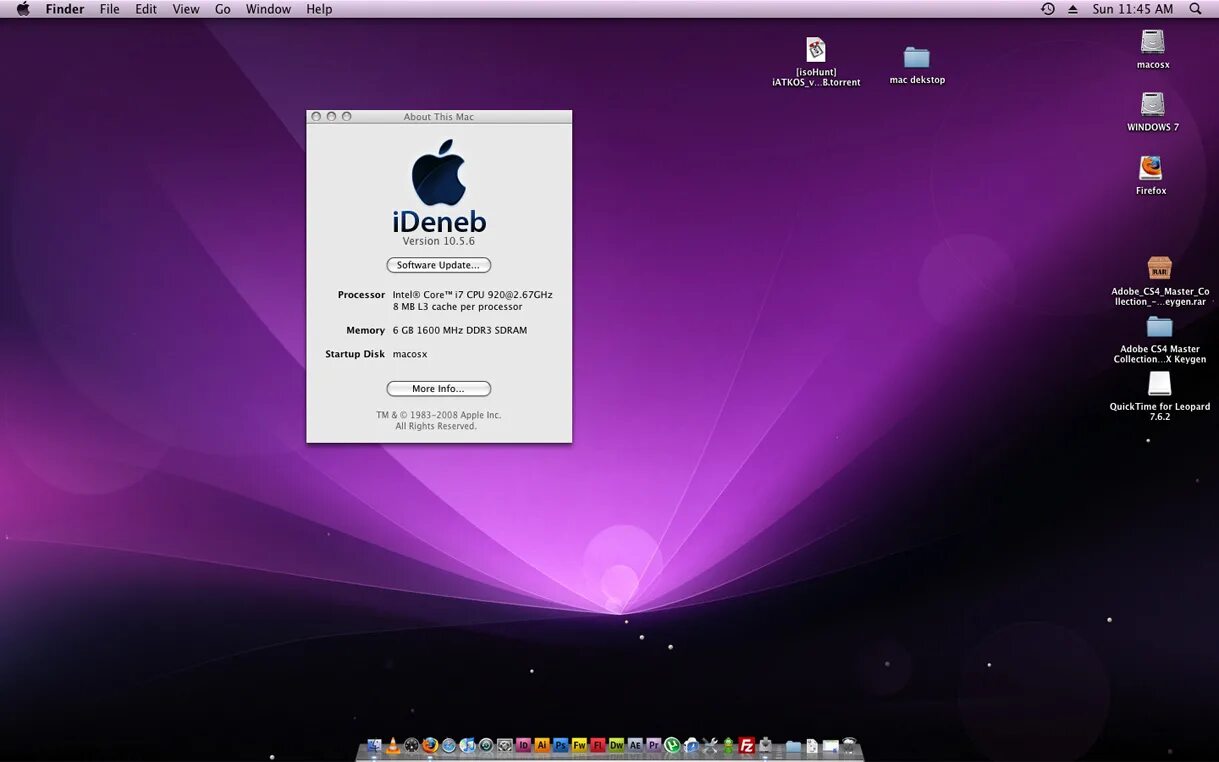Open the Edit menu
Image resolution: width=1219 pixels, height=762 pixels.
point(146,9)
